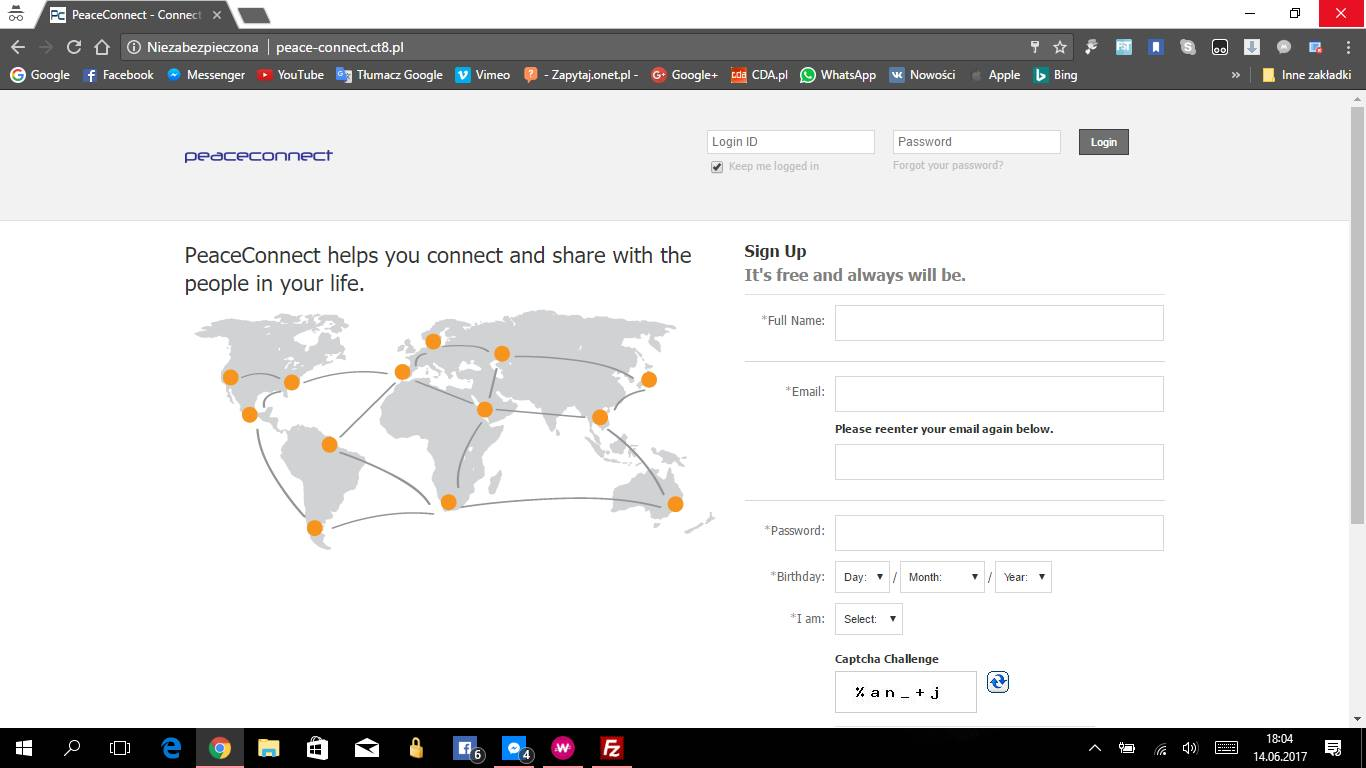1366x768 pixels.
Task: Open the Month birthday dropdown
Action: (x=941, y=576)
